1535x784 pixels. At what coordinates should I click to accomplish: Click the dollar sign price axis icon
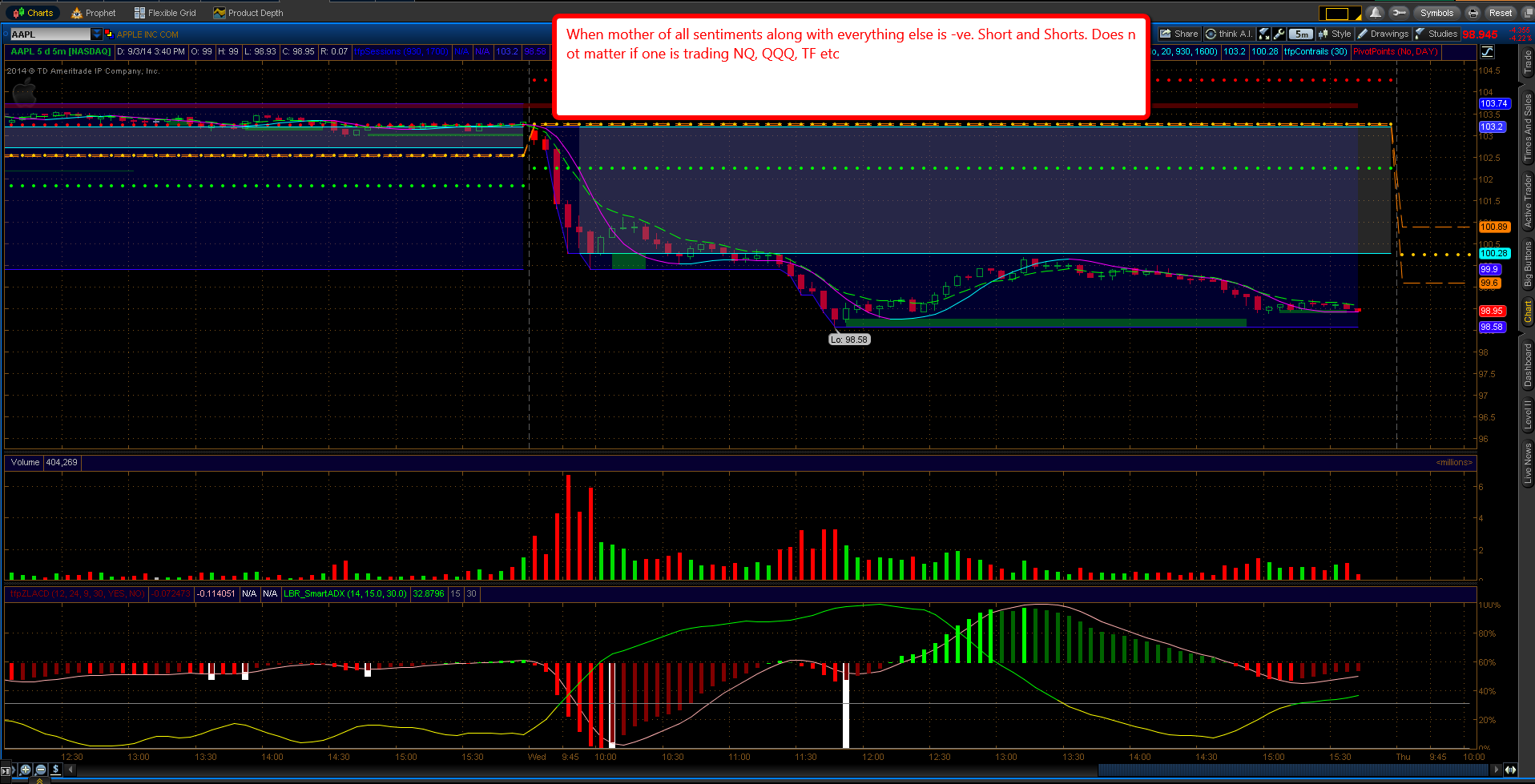coord(55,770)
